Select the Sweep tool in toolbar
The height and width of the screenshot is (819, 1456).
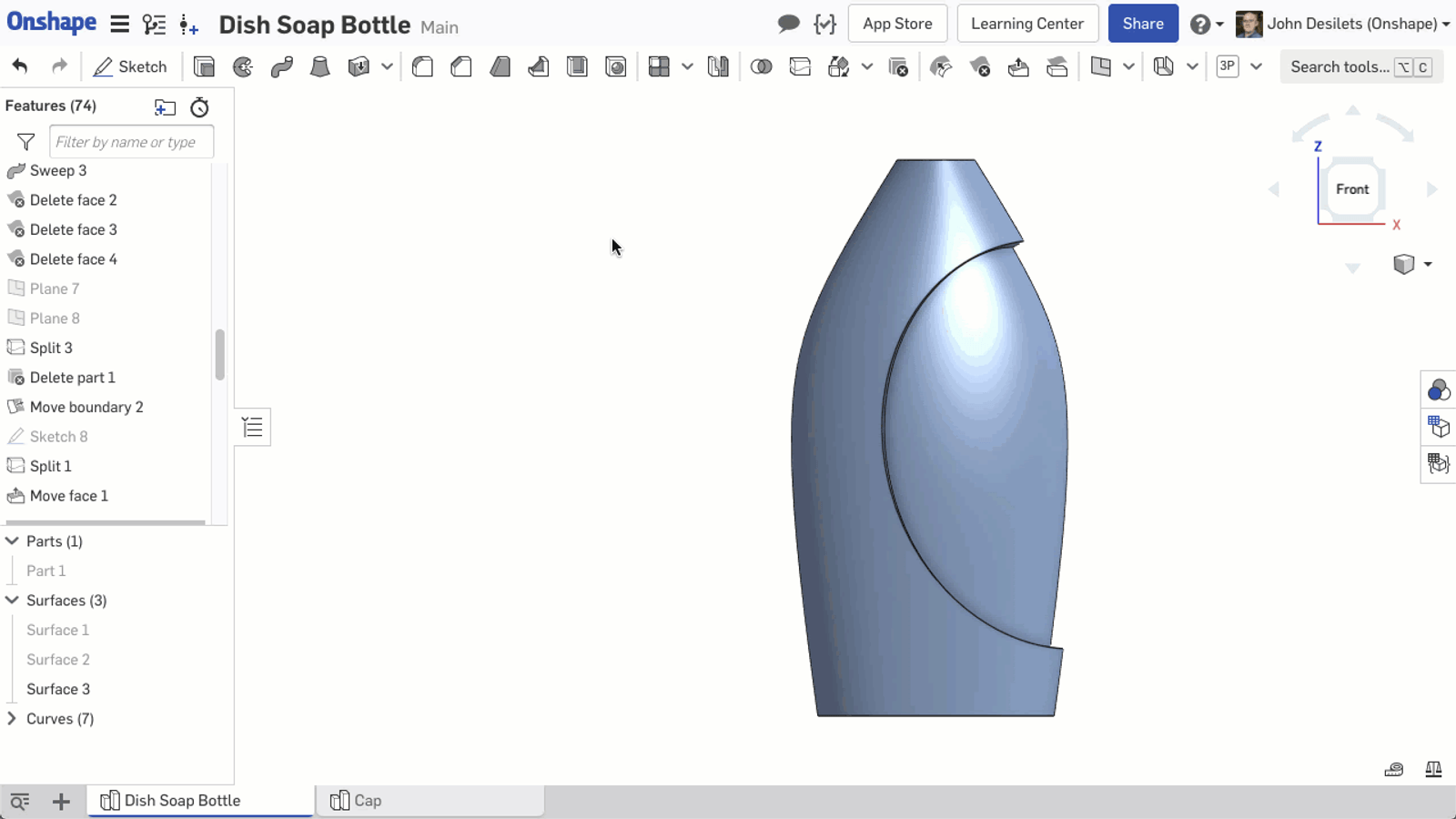281,66
